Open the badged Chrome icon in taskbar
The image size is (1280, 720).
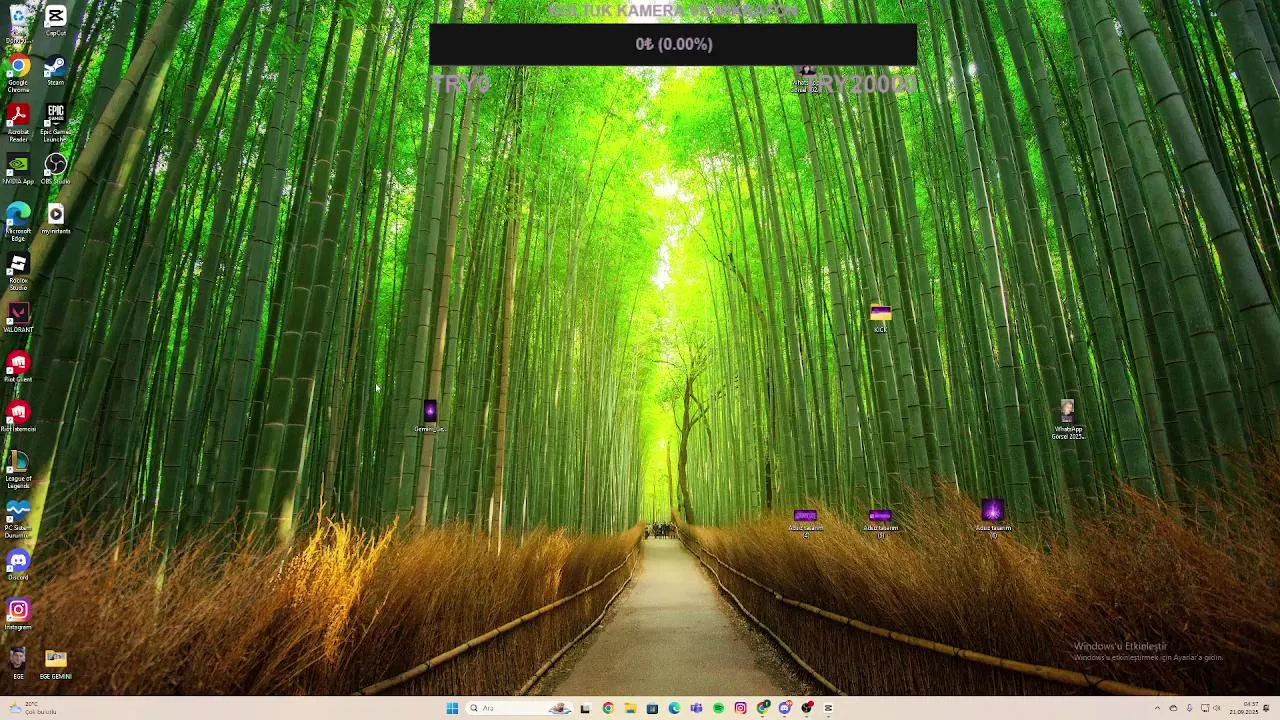[x=763, y=708]
